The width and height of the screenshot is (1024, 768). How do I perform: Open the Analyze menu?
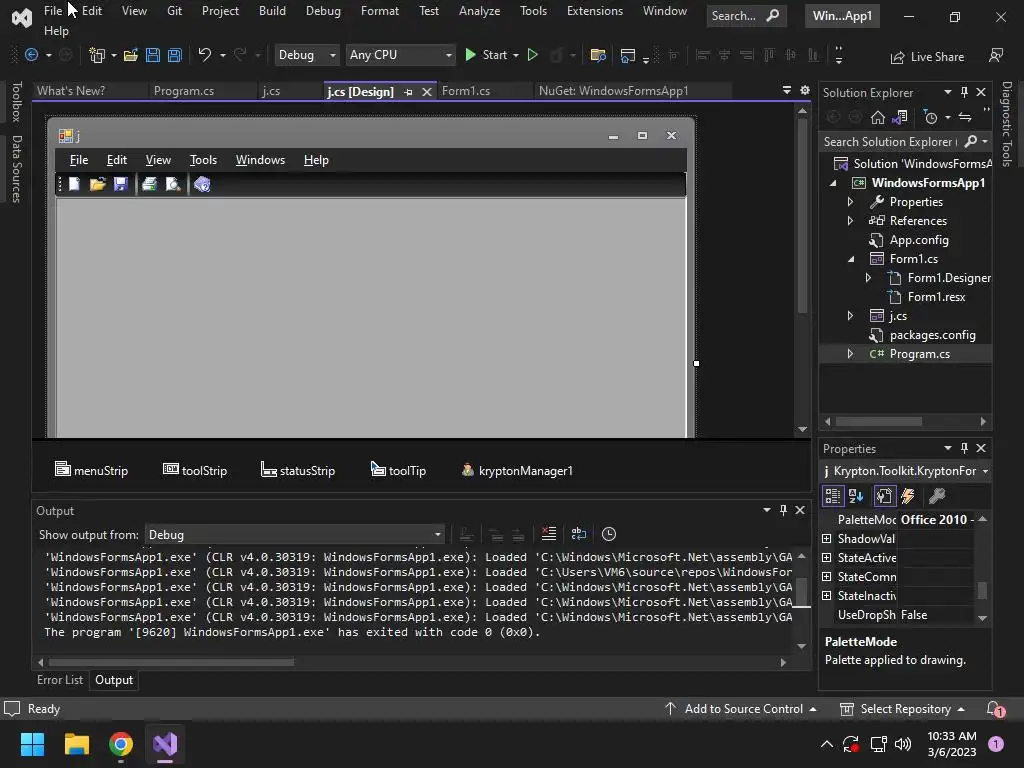[x=479, y=11]
